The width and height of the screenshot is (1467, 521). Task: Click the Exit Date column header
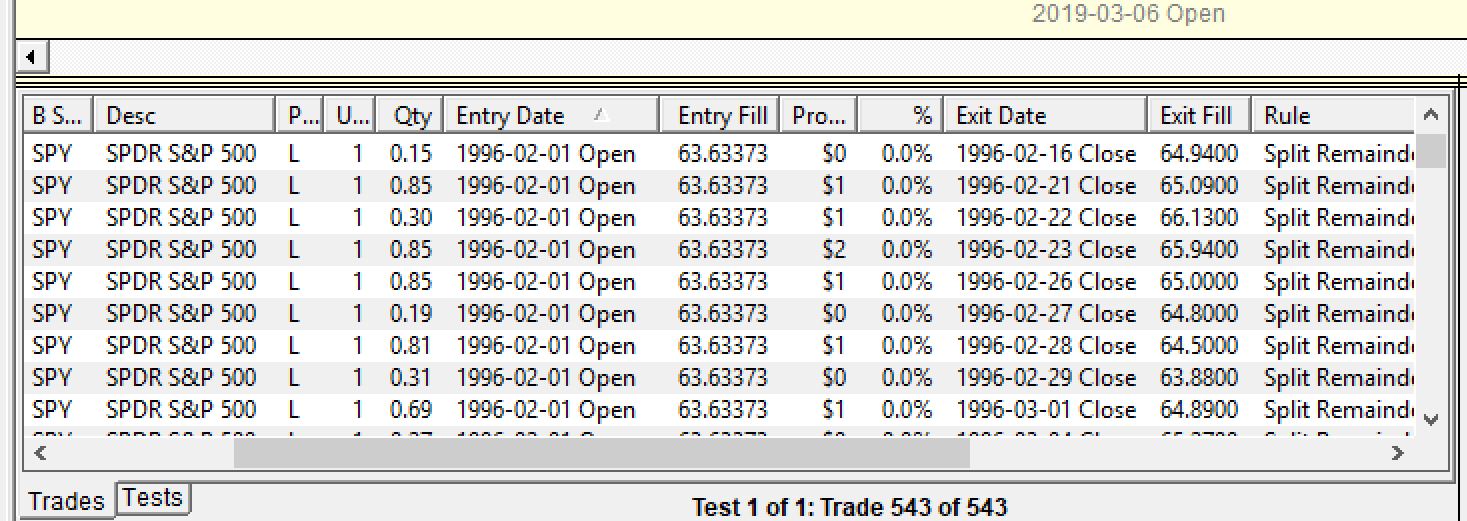(1044, 116)
